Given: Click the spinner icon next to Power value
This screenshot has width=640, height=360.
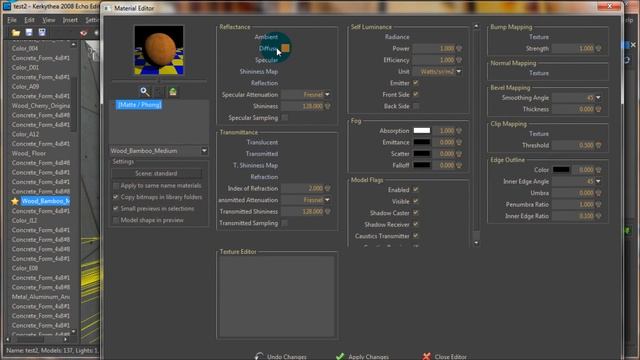Looking at the screenshot, I should (459, 49).
